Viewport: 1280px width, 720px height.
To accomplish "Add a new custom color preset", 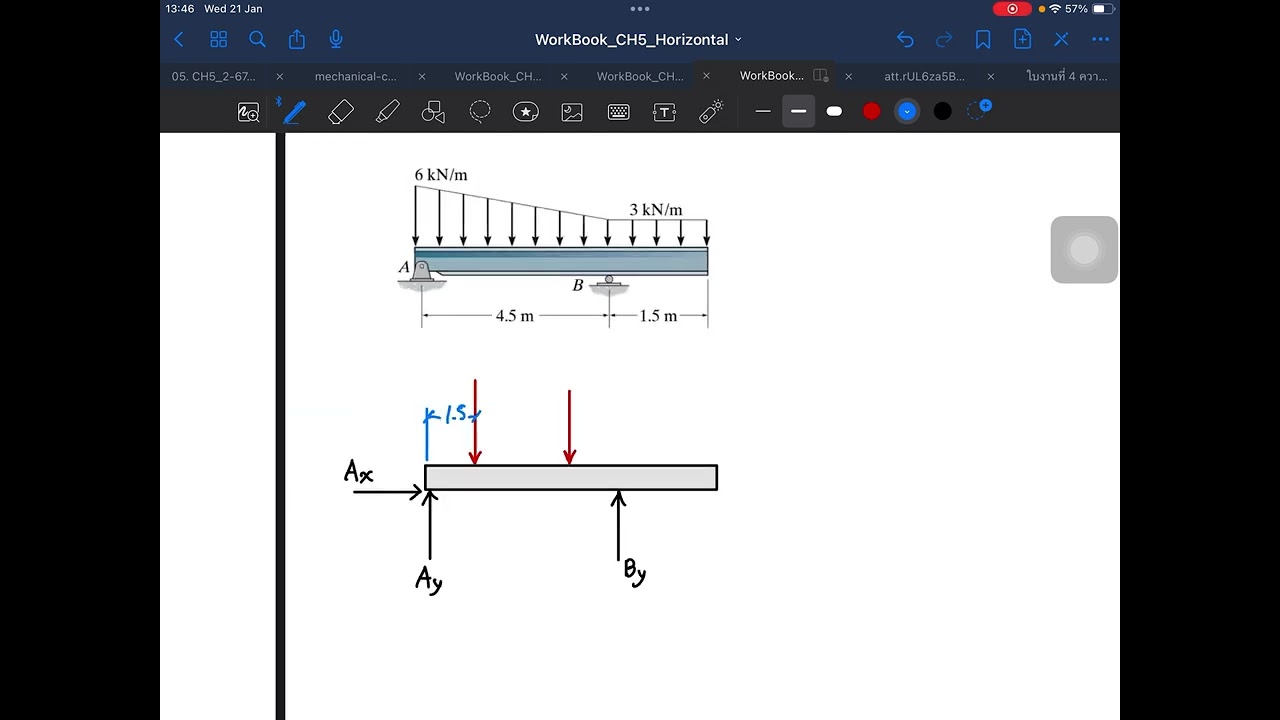I will [x=979, y=110].
